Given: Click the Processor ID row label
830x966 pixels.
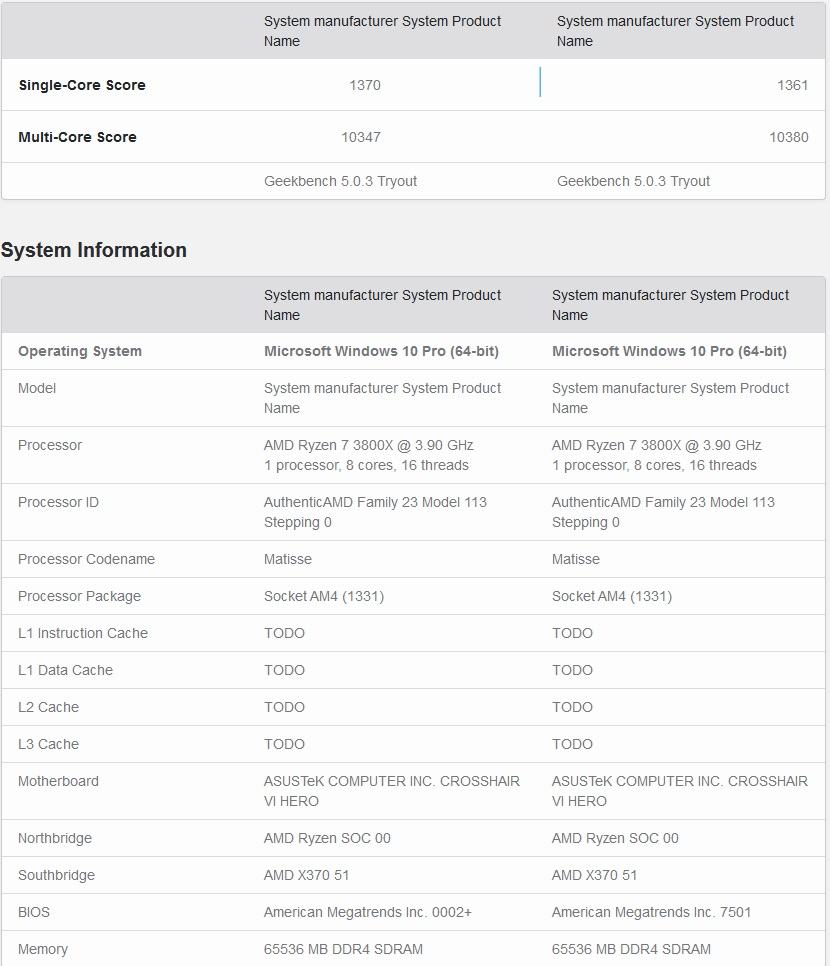Looking at the screenshot, I should click(x=58, y=502).
